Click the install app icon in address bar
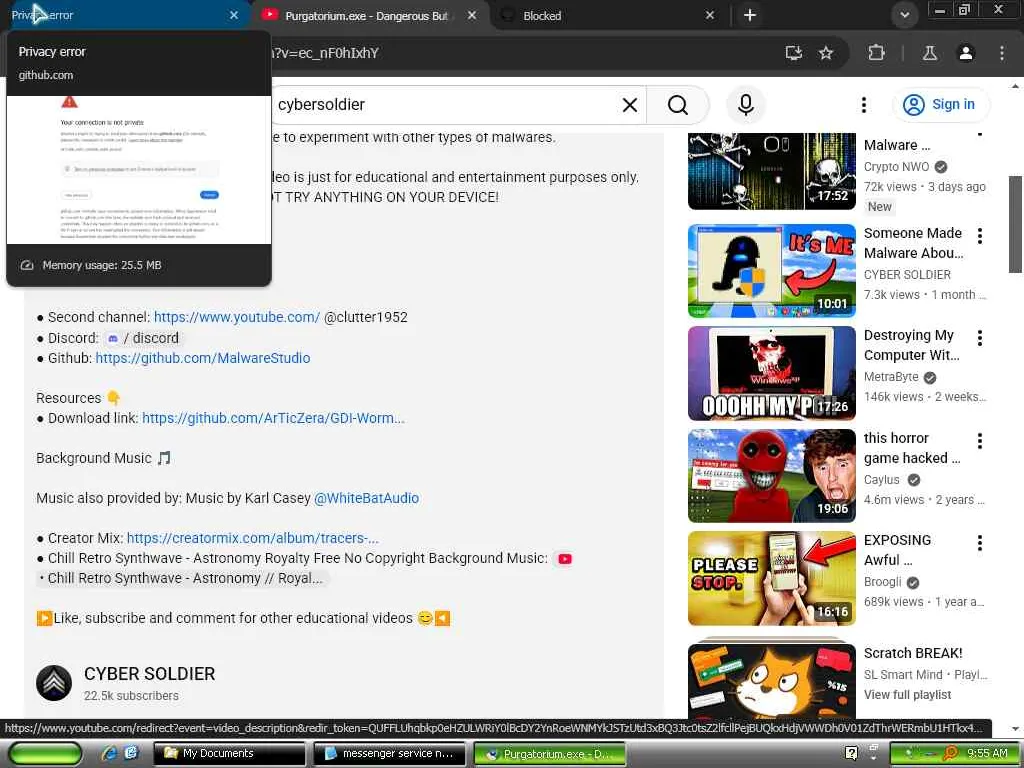Screen dimensions: 1024x768 (x=793, y=53)
